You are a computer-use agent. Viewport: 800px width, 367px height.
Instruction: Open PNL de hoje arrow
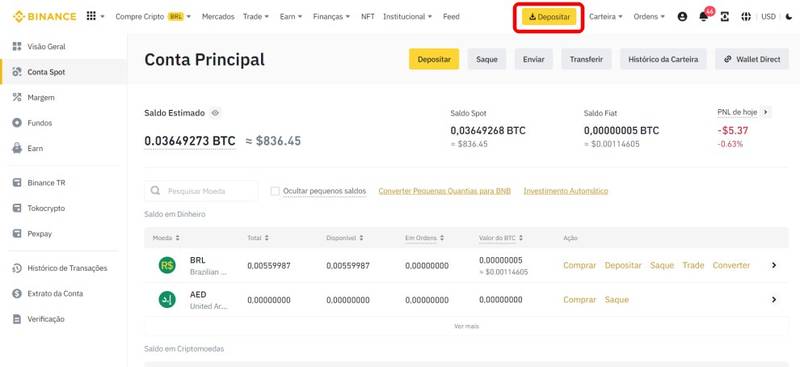[765, 112]
